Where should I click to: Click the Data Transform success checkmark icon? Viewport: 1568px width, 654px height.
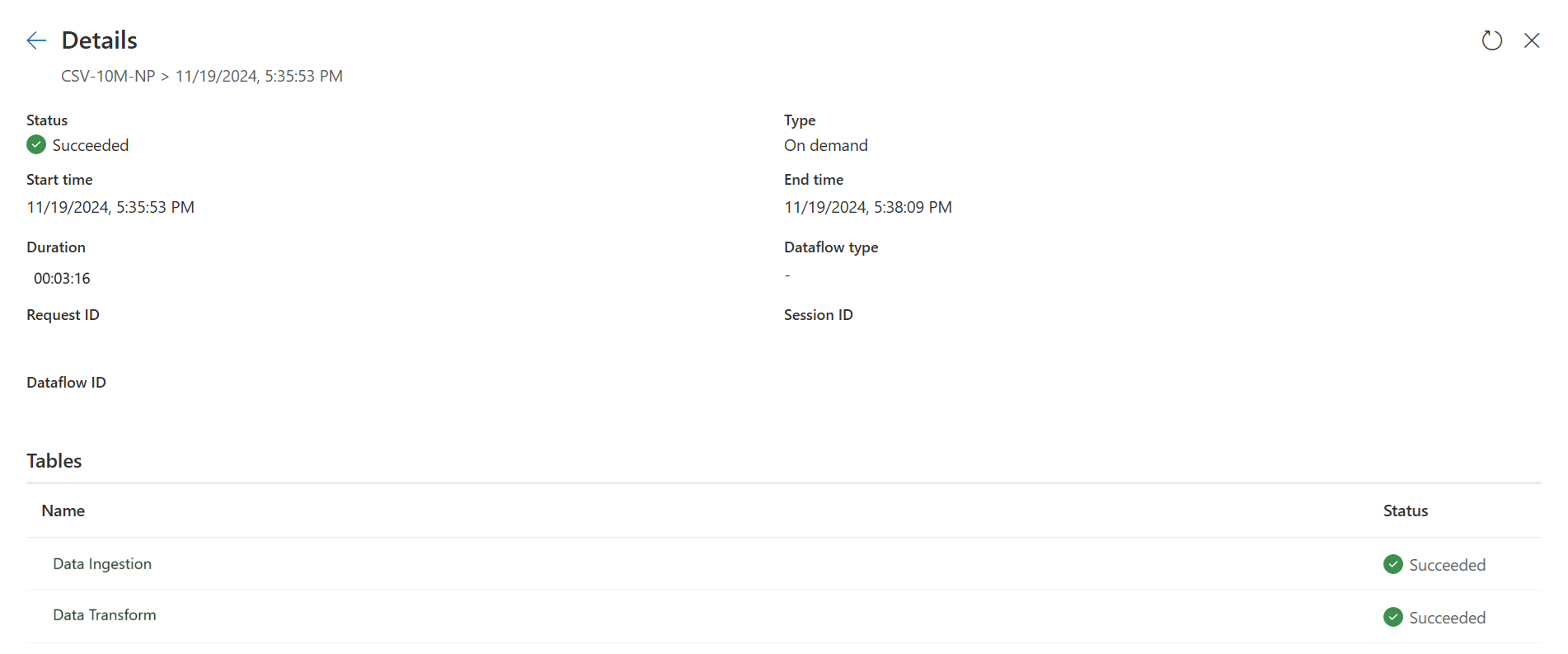coord(1392,617)
